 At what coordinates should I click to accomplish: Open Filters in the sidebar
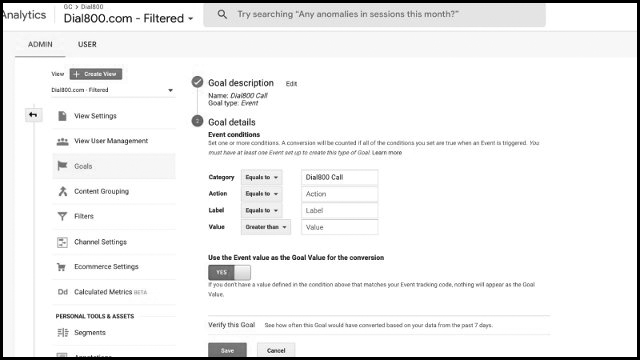coord(114,216)
